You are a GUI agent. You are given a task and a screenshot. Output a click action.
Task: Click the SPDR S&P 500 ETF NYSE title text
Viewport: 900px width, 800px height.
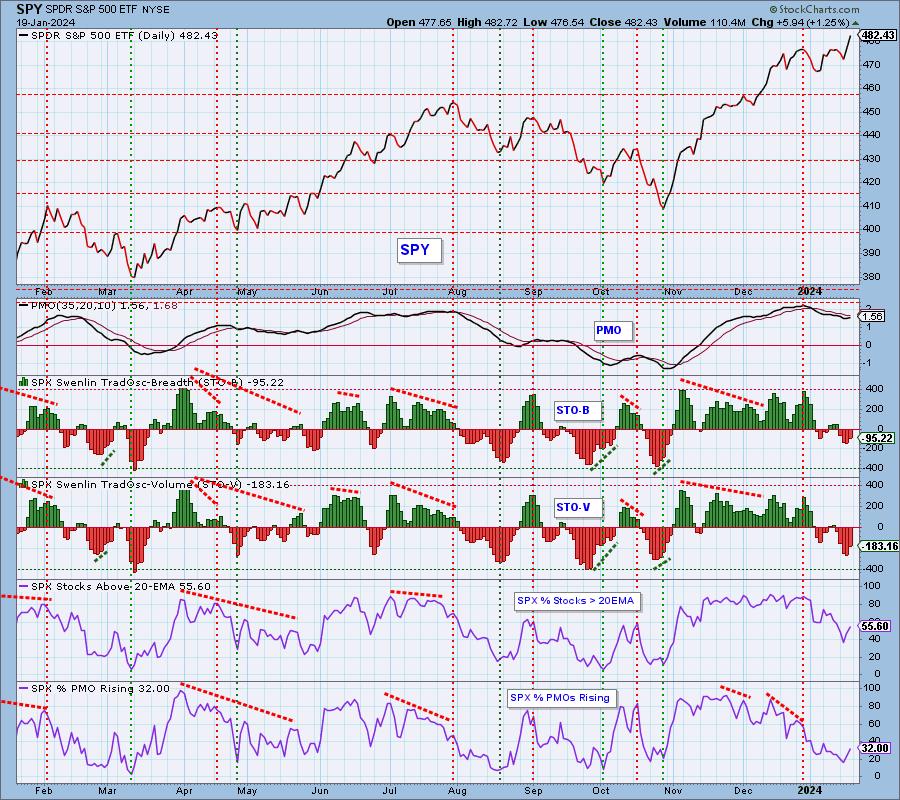click(x=107, y=10)
